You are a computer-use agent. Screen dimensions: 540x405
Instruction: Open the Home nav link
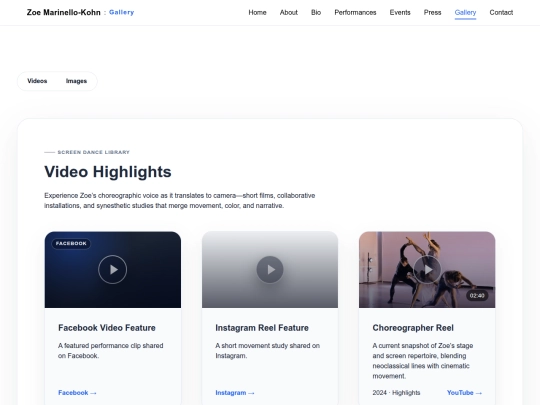click(258, 12)
